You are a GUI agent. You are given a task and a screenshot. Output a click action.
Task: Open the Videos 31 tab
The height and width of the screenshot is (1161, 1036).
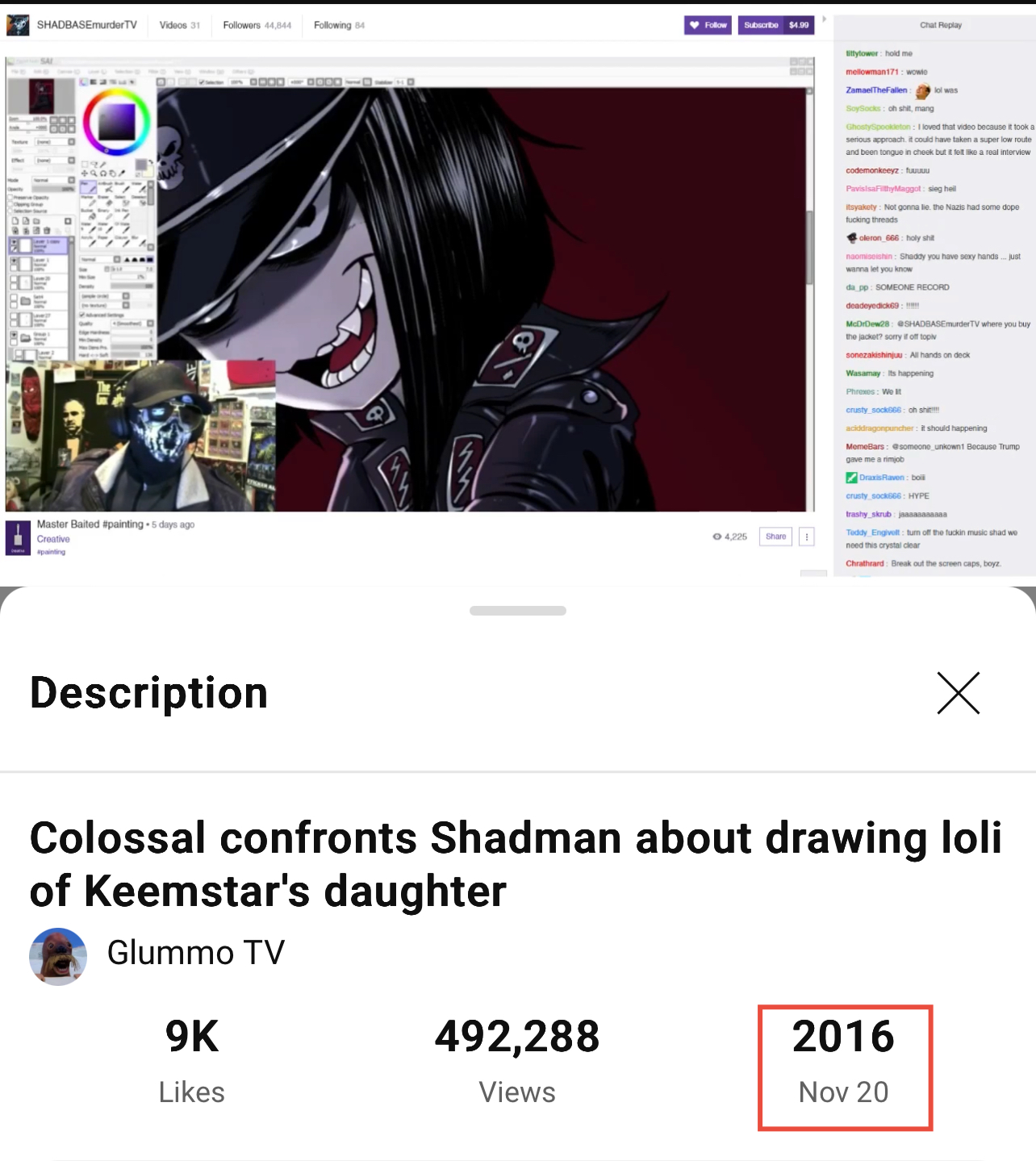(x=179, y=25)
